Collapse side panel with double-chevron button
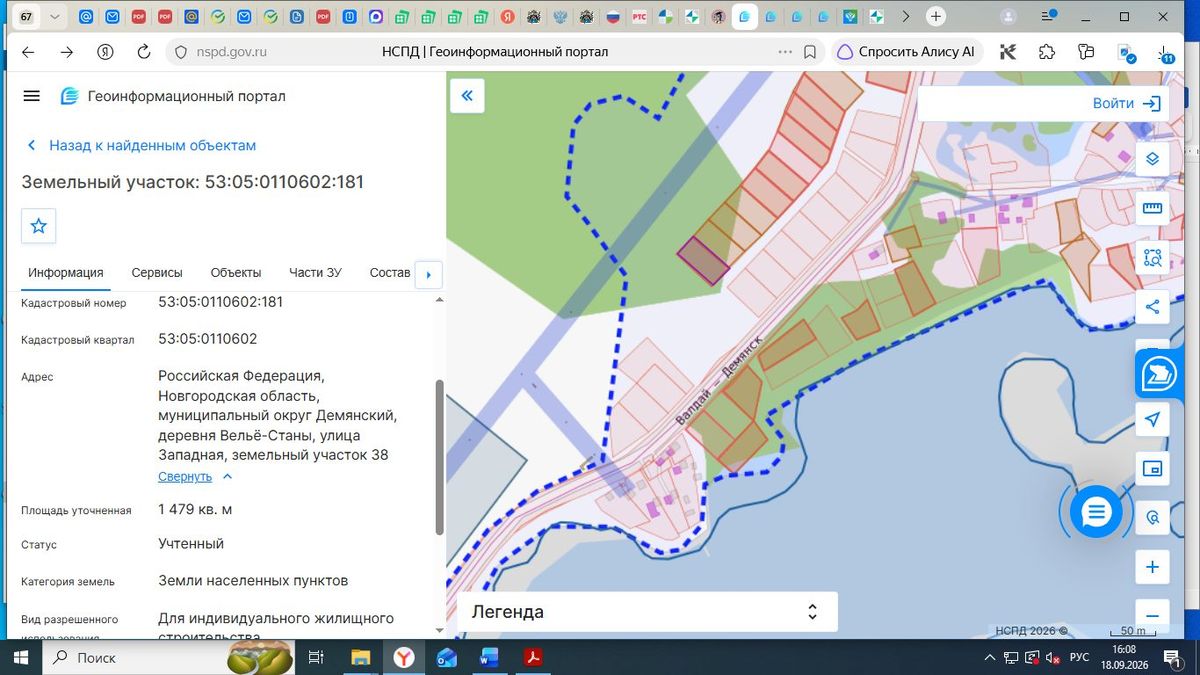 [466, 96]
